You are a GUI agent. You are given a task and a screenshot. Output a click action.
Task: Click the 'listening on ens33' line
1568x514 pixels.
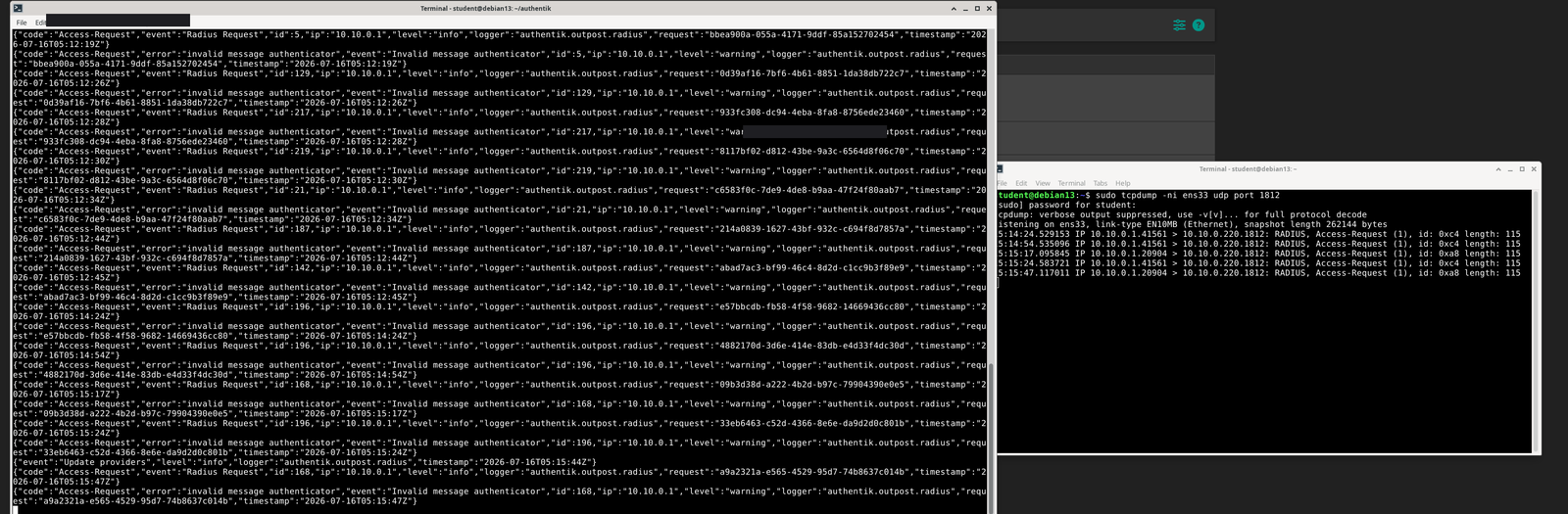pos(1193,224)
